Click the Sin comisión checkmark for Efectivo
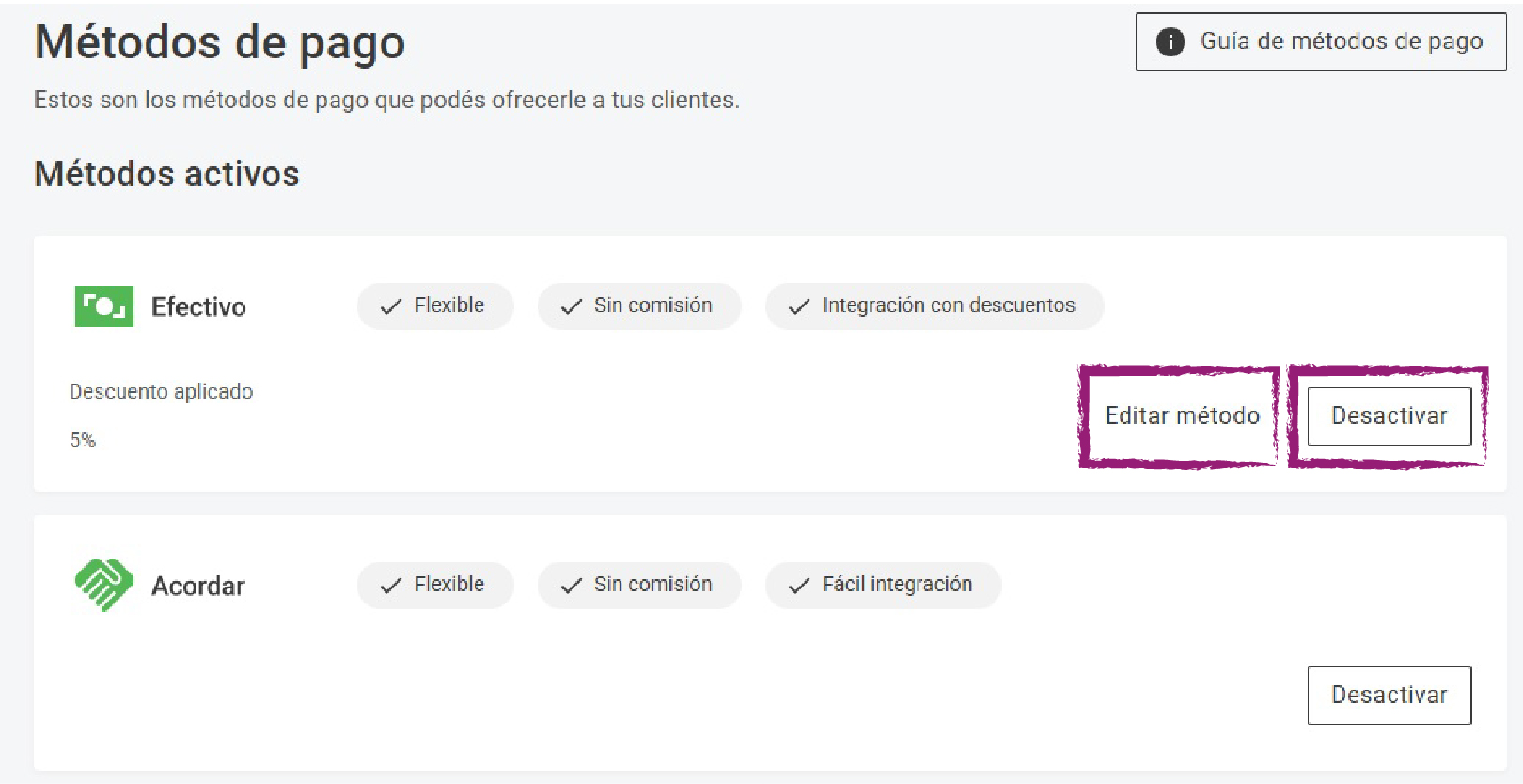Viewport: 1523px width, 784px height. (x=572, y=306)
